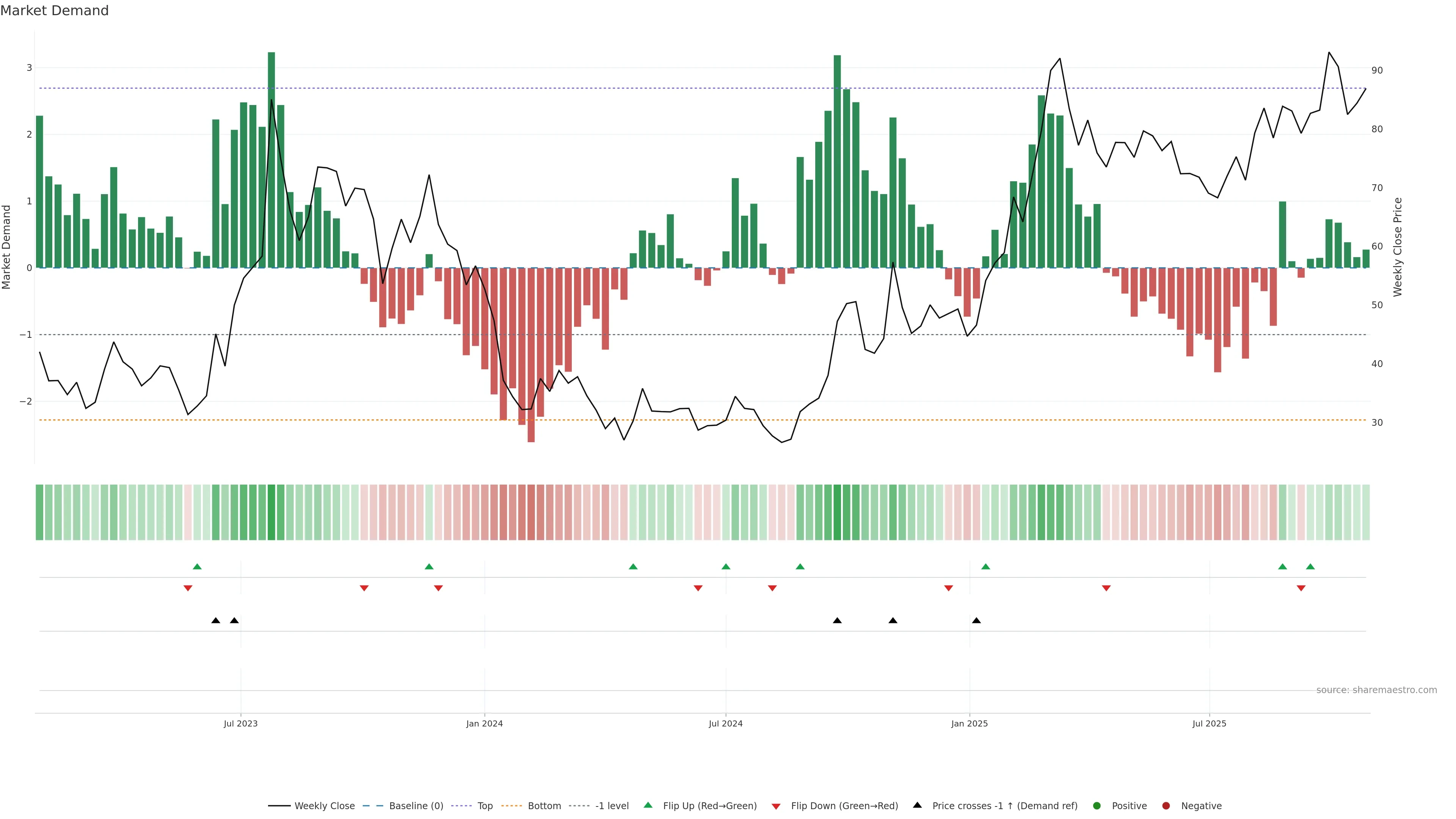The width and height of the screenshot is (1456, 819).
Task: Click the black triangle Price crosses legend icon
Action: tap(917, 805)
